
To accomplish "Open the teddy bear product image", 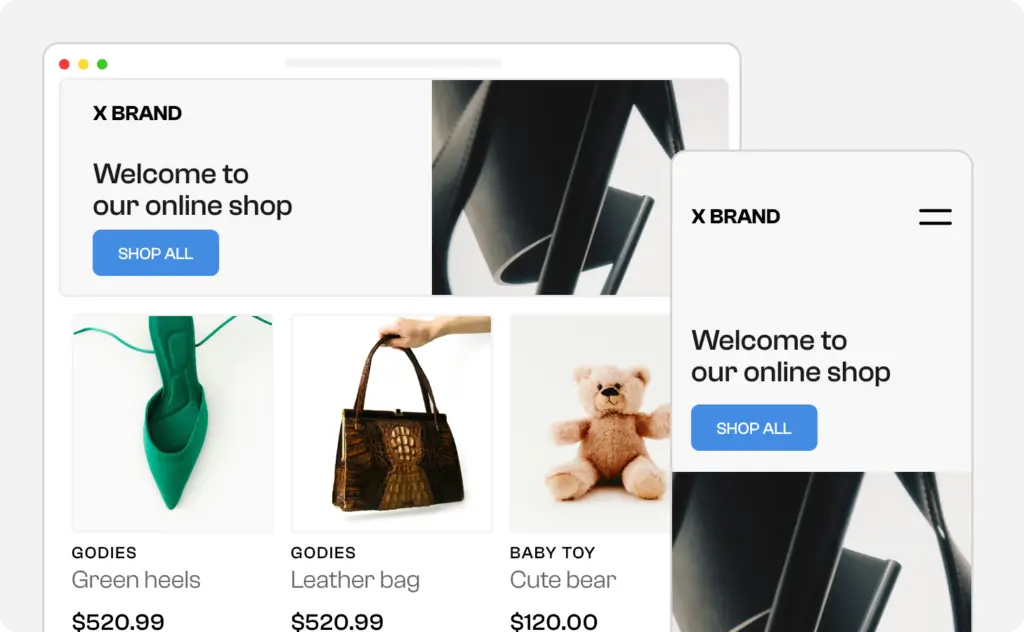I will coord(590,424).
